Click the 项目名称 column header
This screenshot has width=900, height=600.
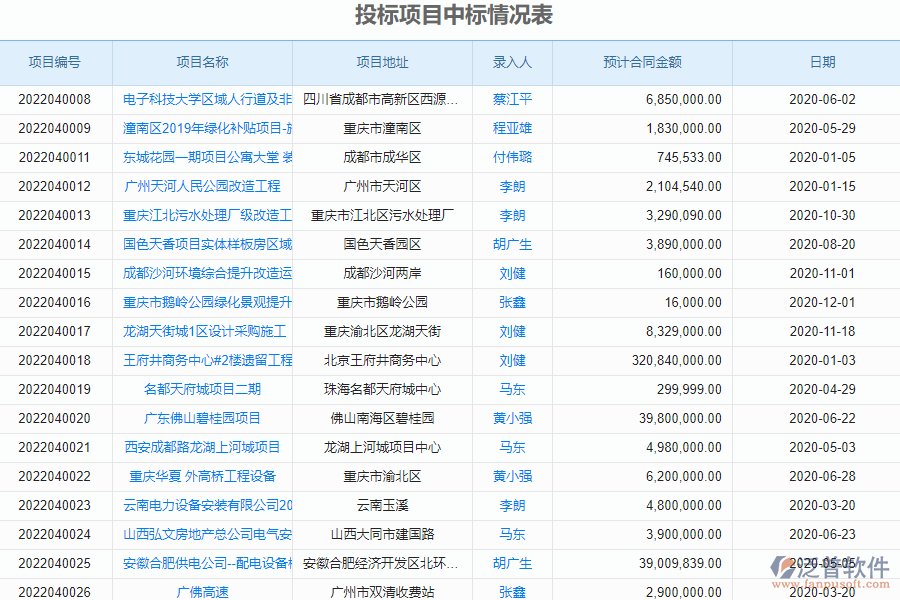[x=200, y=62]
